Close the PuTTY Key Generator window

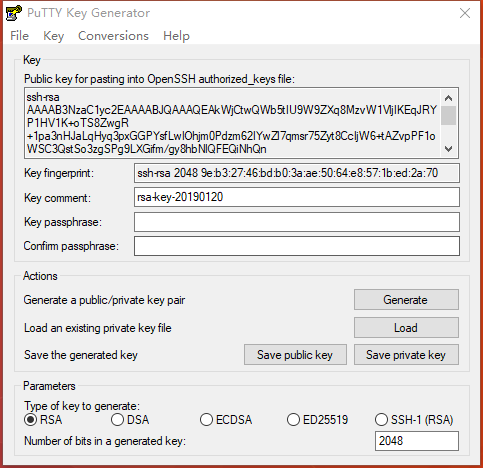465,13
